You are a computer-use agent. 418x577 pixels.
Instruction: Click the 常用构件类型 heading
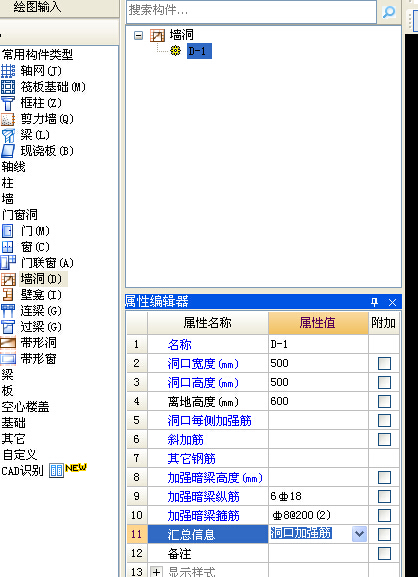[37, 55]
